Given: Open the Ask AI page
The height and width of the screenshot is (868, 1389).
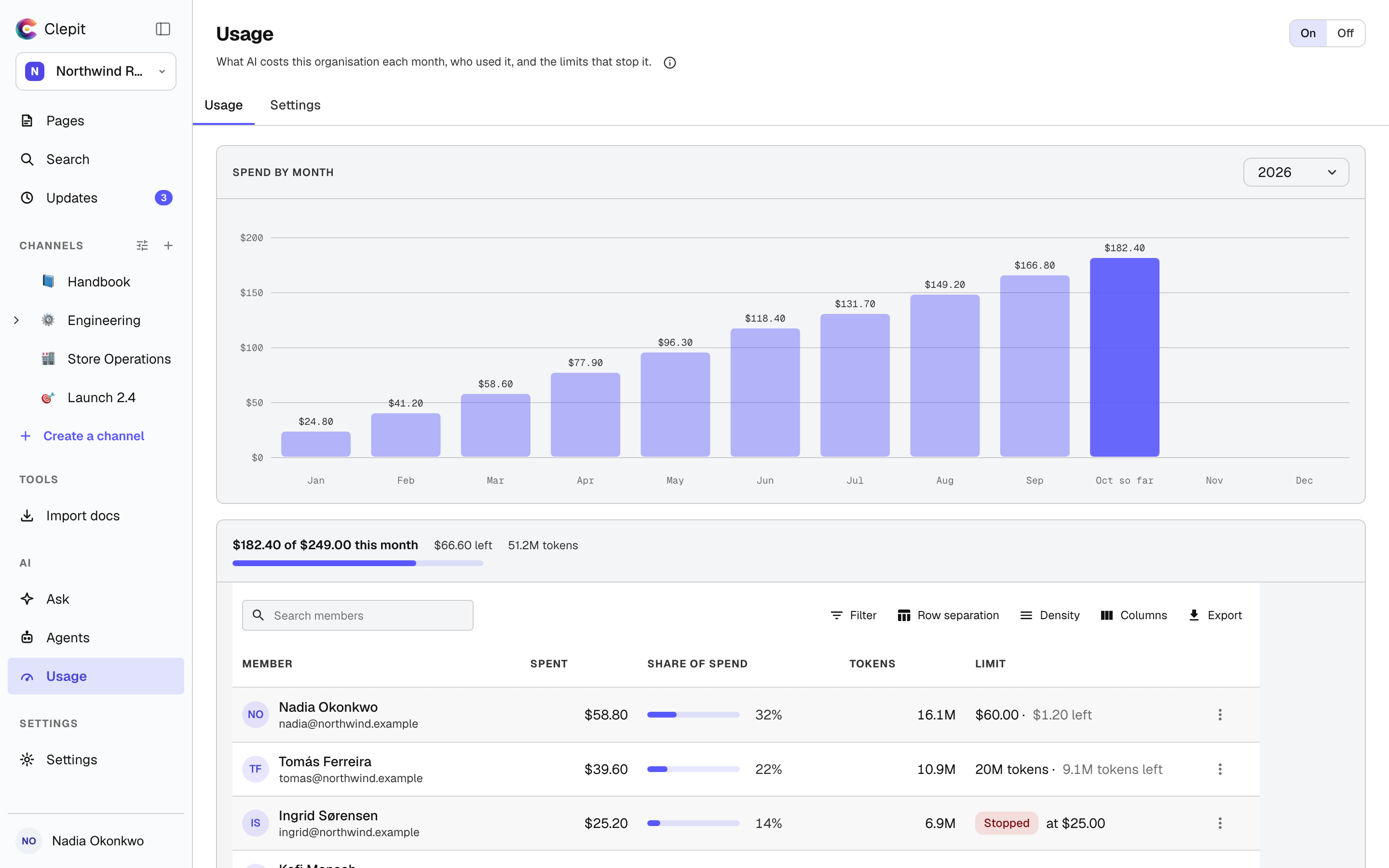Looking at the screenshot, I should point(96,599).
